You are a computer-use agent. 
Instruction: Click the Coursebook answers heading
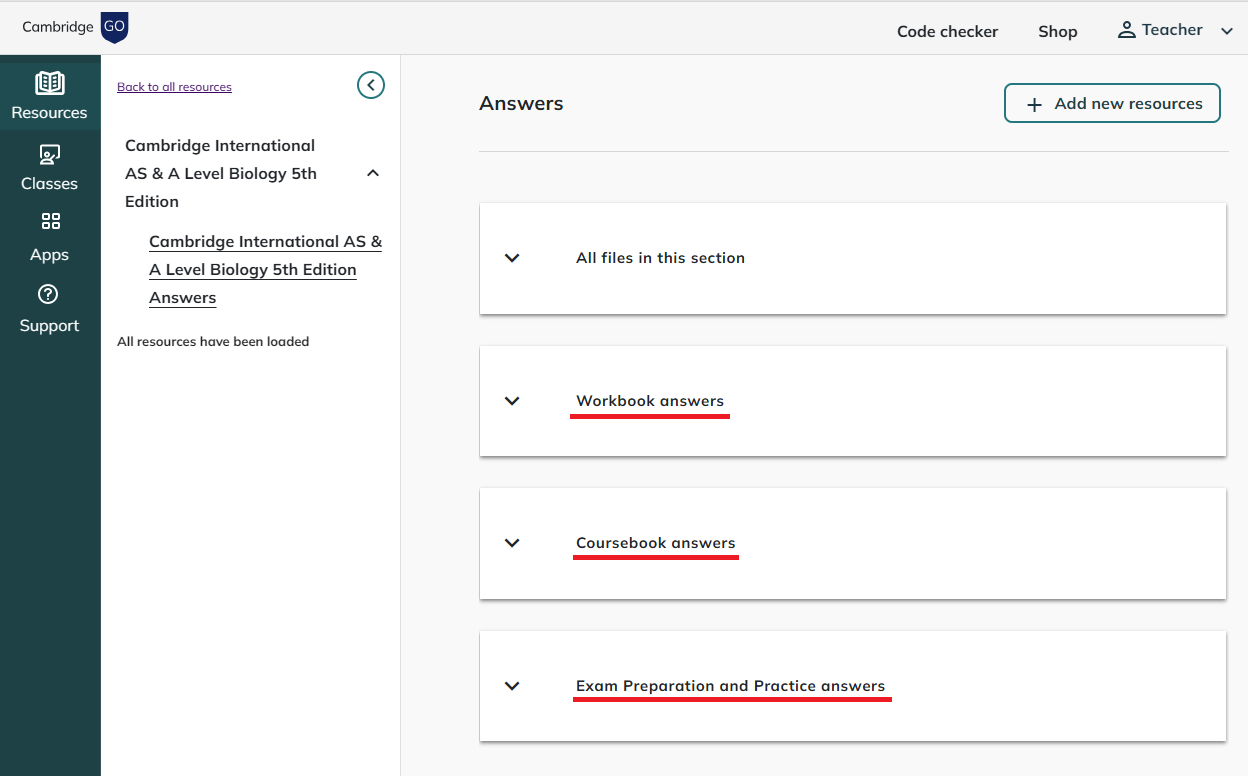(x=656, y=543)
